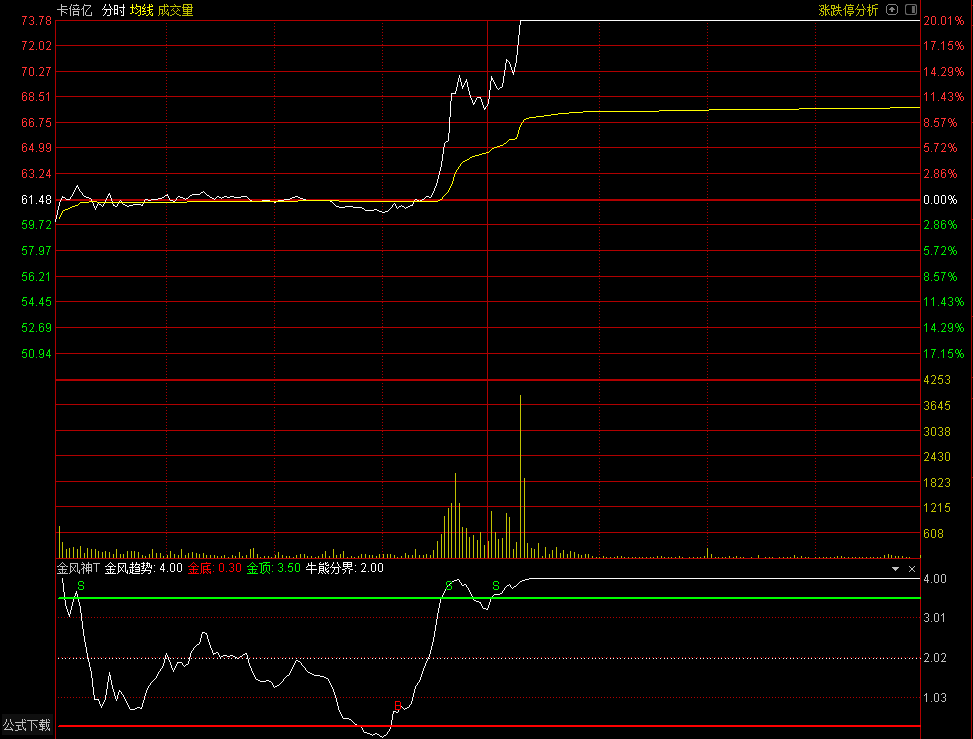Viewport: 973px width, 739px height.
Task: Click the volume axis label 4253
Action: click(x=936, y=379)
